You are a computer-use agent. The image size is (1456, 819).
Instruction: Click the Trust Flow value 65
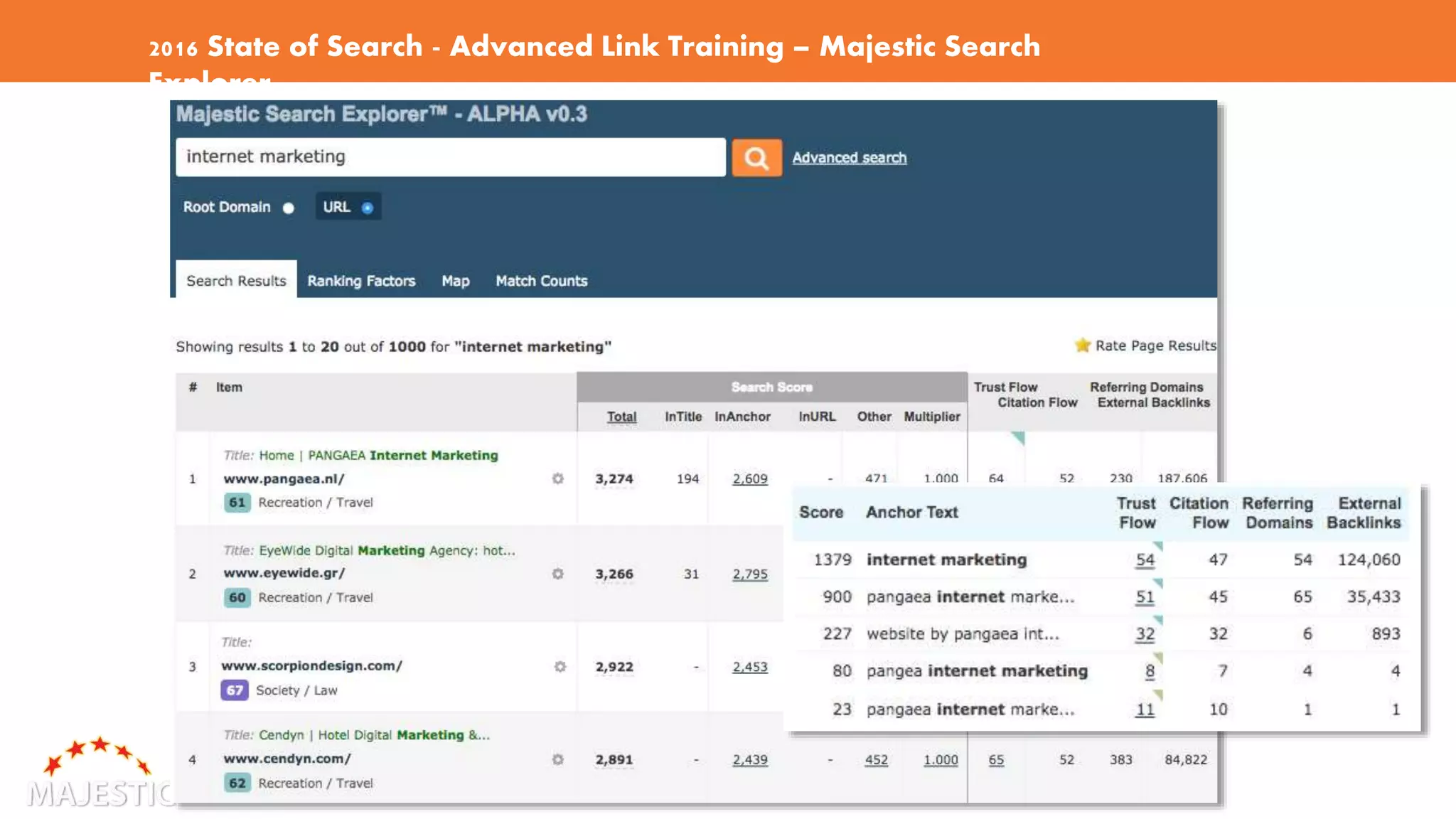coord(996,760)
